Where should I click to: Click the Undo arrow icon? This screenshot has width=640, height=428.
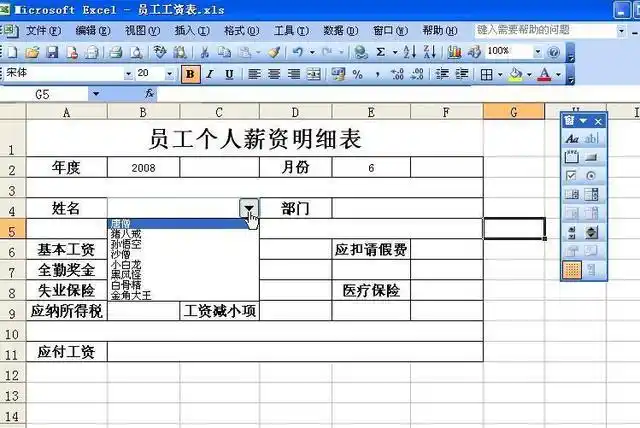click(298, 52)
